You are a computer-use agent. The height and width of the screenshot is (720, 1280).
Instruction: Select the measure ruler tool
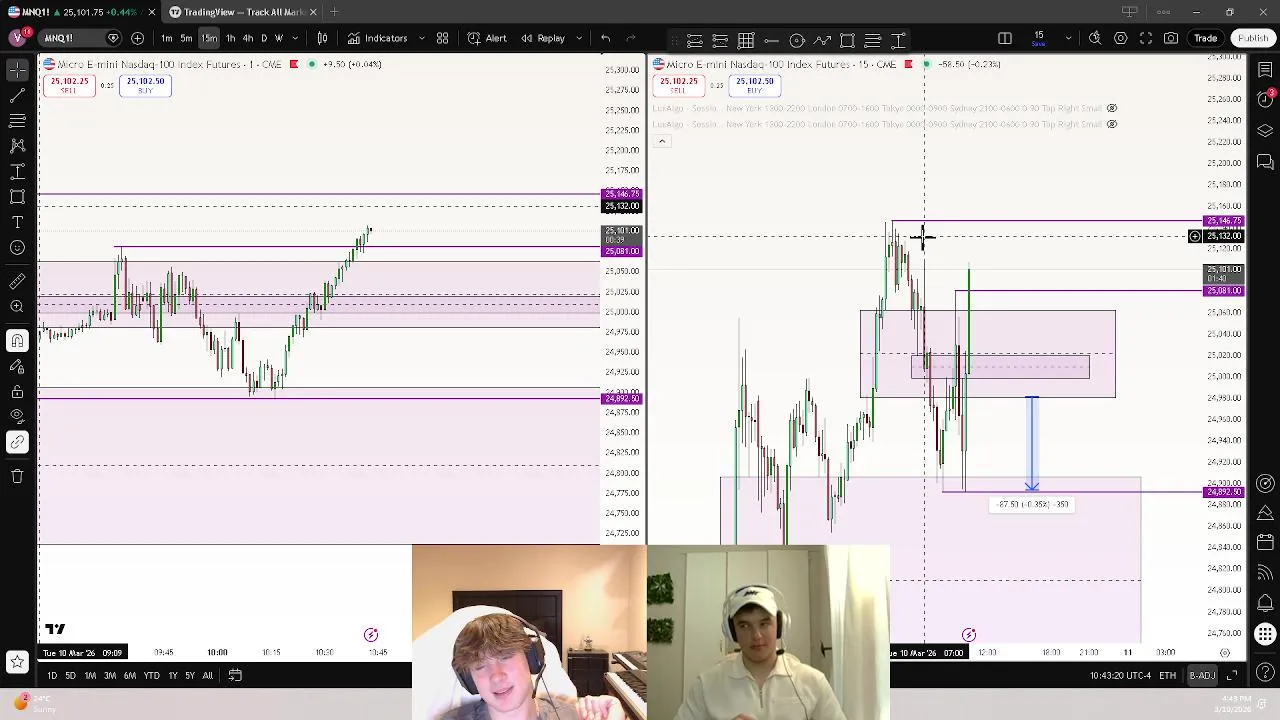(17, 282)
